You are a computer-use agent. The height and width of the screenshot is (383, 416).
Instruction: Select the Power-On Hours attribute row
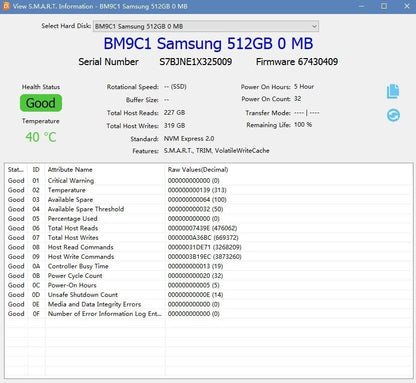click(209, 285)
